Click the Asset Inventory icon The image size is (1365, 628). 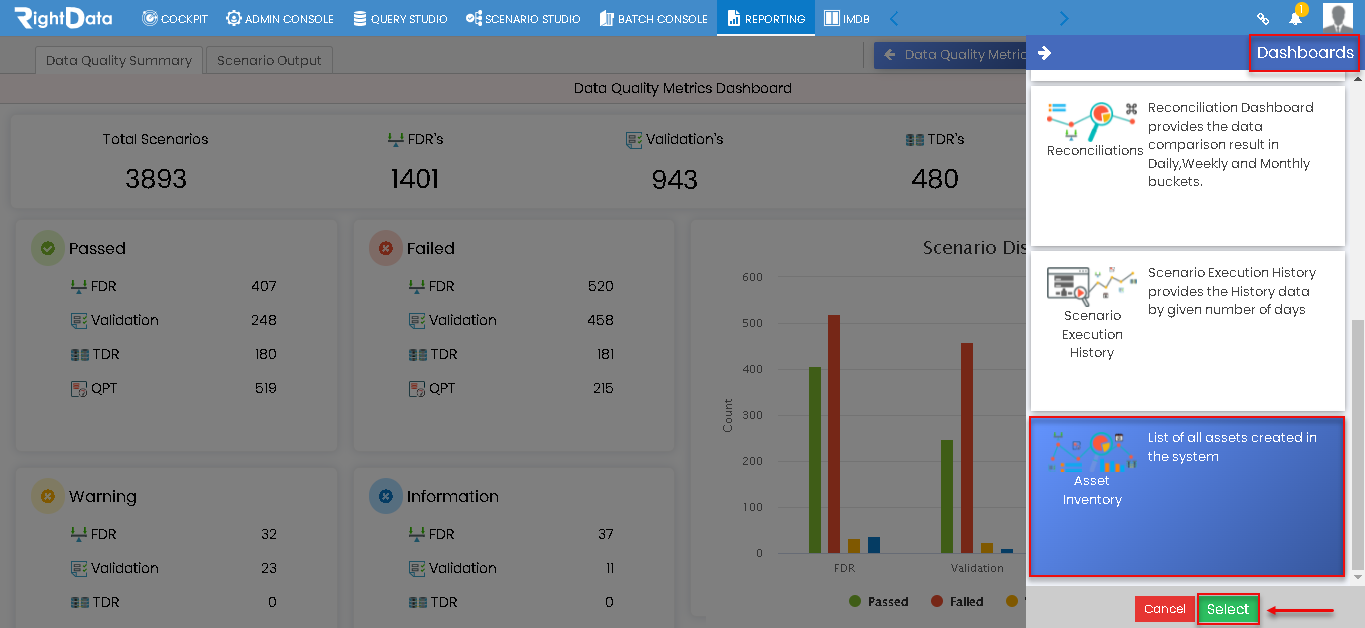pos(1092,451)
